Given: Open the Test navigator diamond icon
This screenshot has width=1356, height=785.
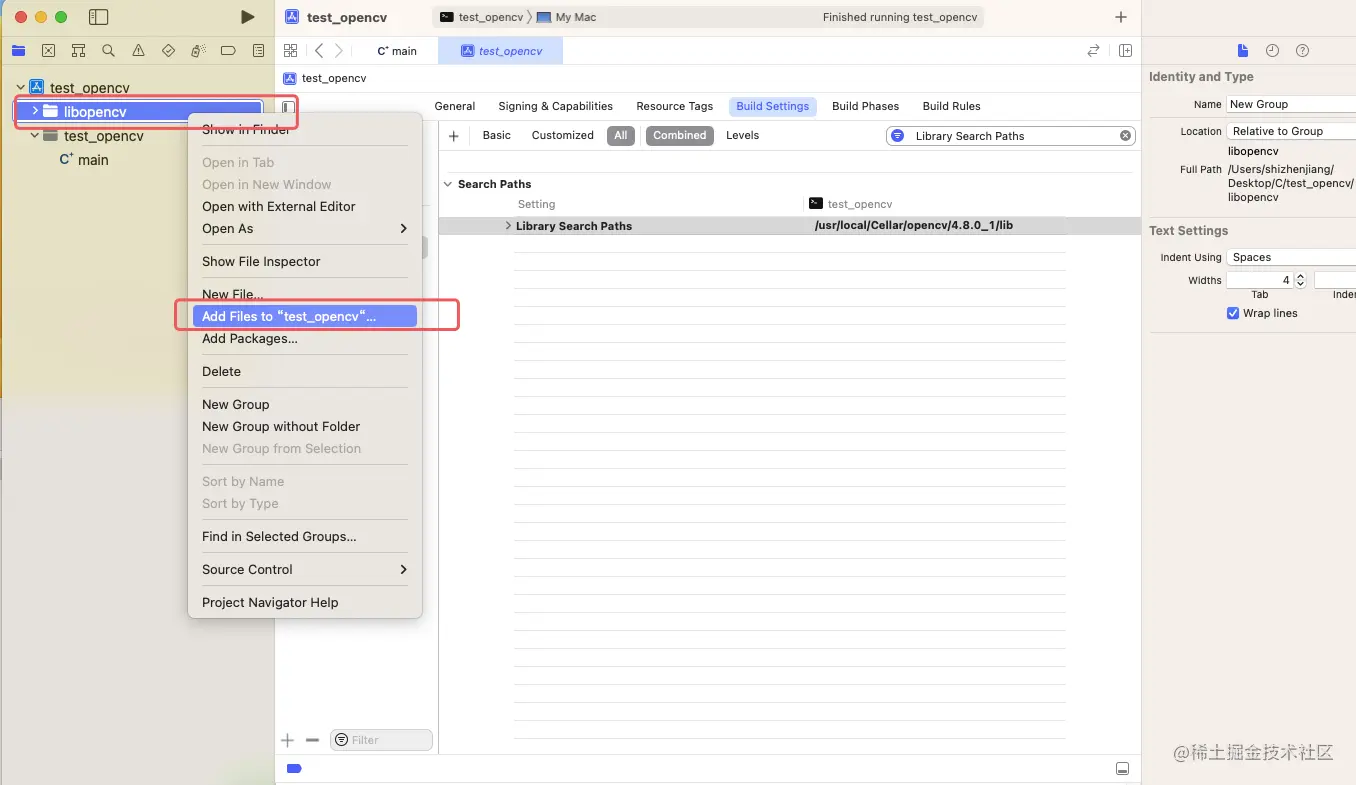Looking at the screenshot, I should (x=168, y=51).
